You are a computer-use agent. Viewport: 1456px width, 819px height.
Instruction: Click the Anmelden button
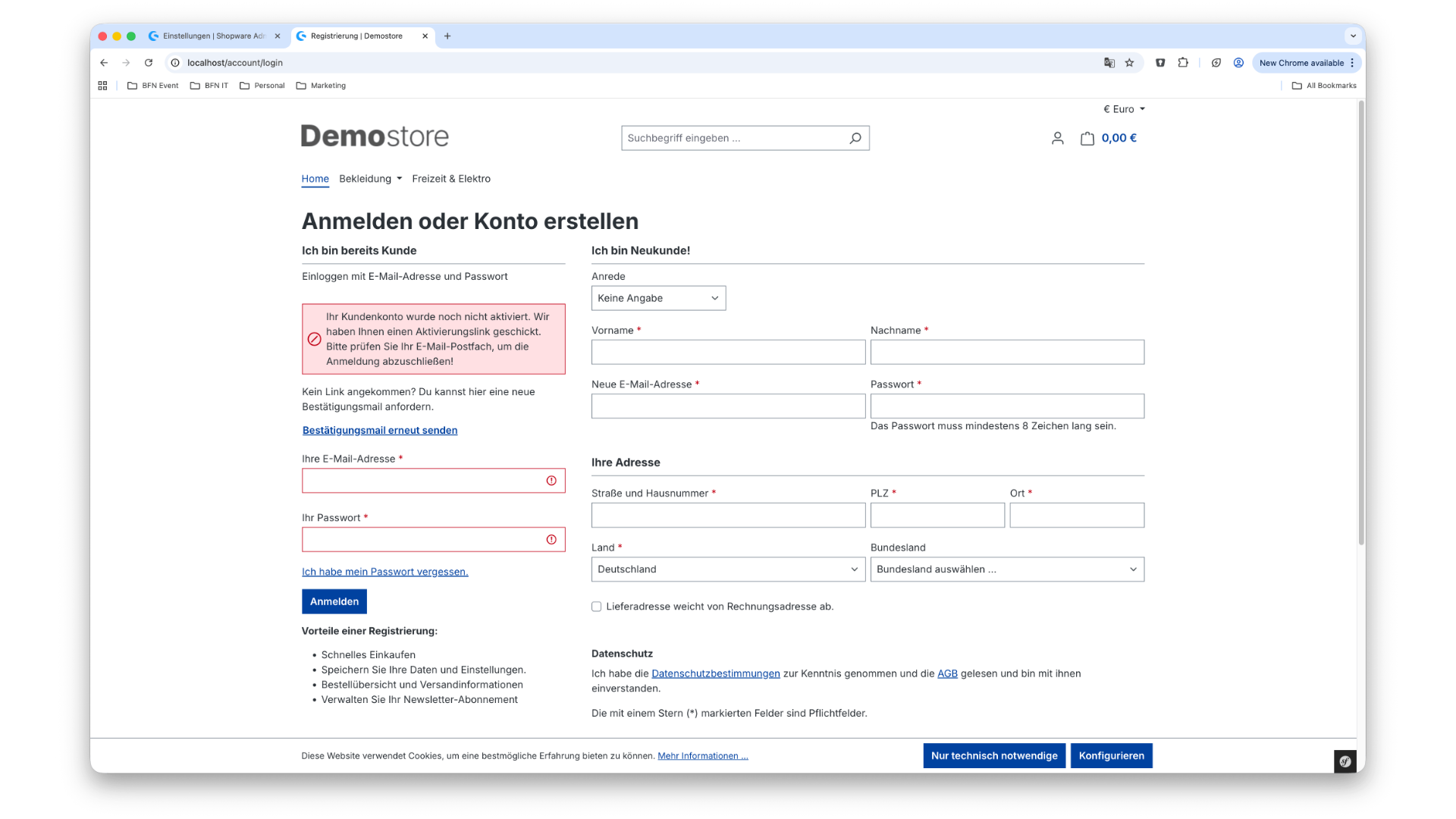point(334,601)
